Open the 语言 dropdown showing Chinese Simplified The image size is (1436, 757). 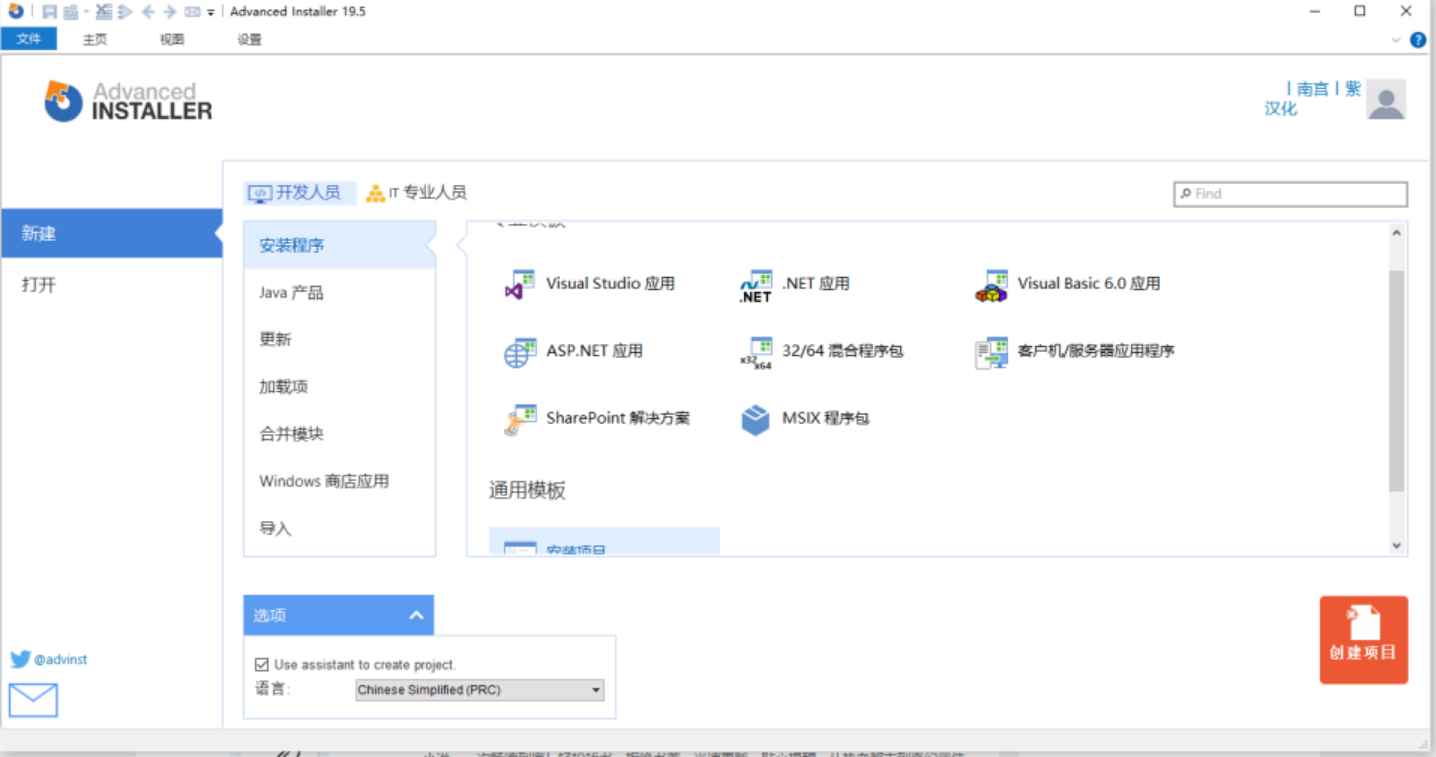pos(597,690)
